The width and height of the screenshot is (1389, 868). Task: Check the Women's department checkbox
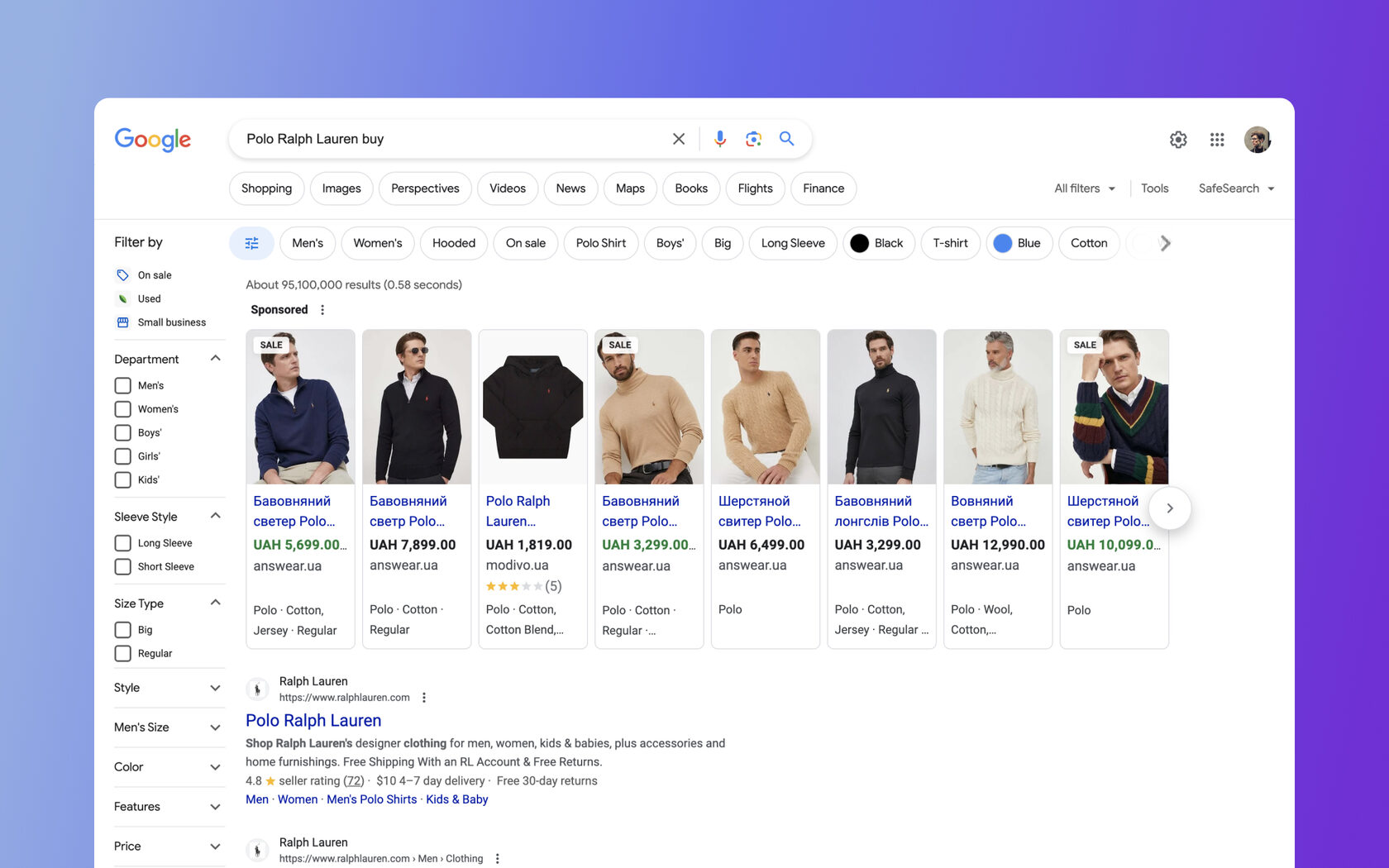point(122,409)
